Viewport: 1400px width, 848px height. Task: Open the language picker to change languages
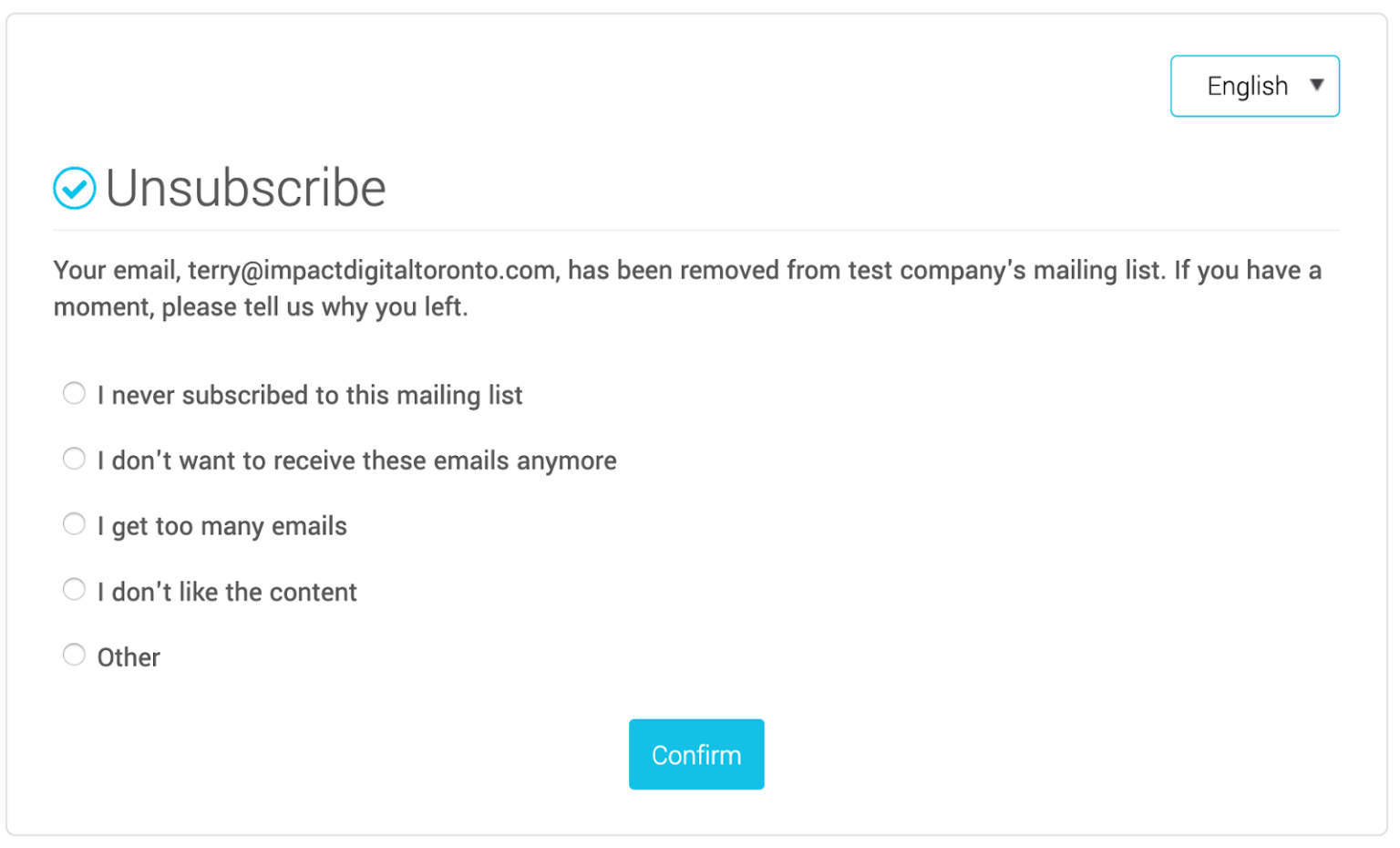click(x=1255, y=85)
